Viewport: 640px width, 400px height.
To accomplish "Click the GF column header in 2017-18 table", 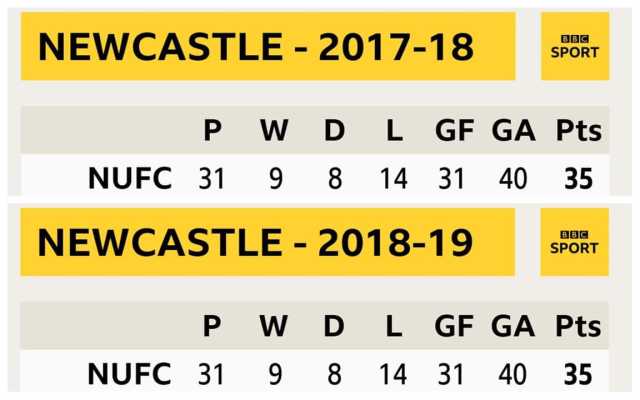I will tap(453, 131).
